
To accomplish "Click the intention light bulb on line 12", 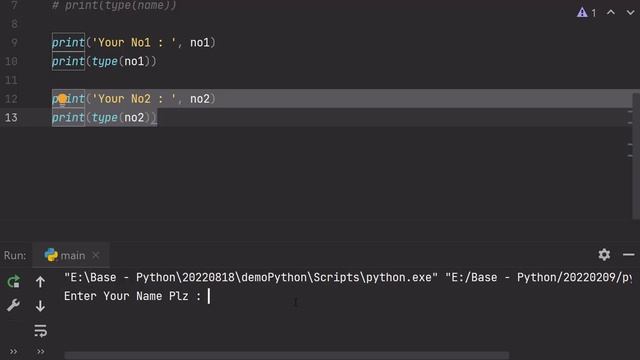I will [x=62, y=99].
